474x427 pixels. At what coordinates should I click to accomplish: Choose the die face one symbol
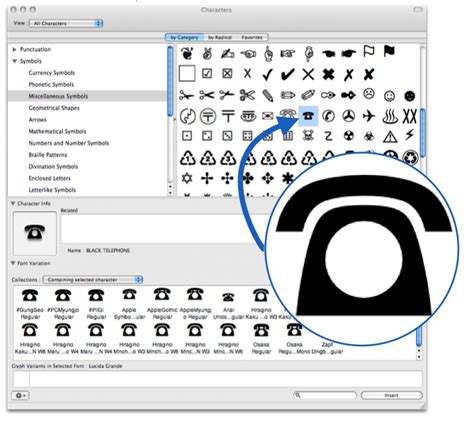tap(187, 136)
